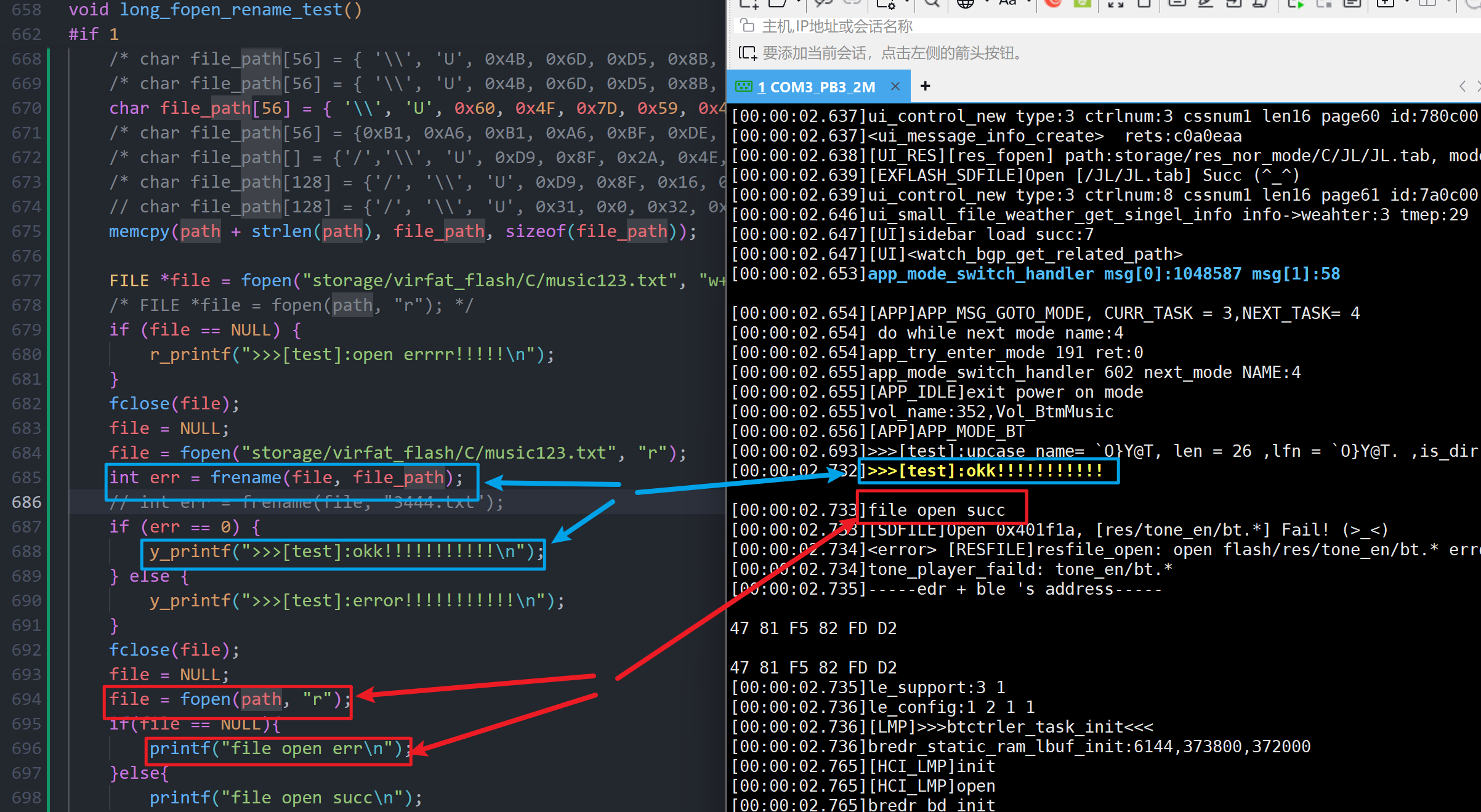Click line number 686 in the editor gutter
The width and height of the screenshot is (1481, 812).
point(26,502)
